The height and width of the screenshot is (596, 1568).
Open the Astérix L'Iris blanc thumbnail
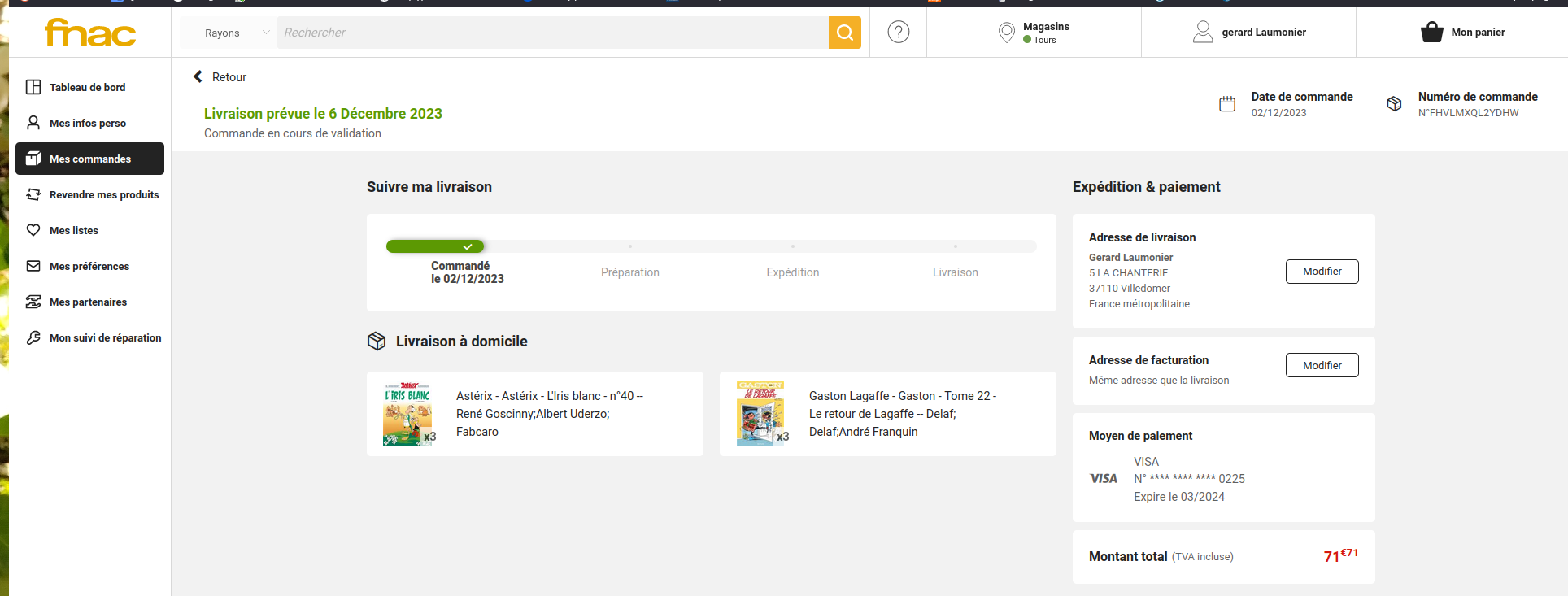pyautogui.click(x=407, y=414)
